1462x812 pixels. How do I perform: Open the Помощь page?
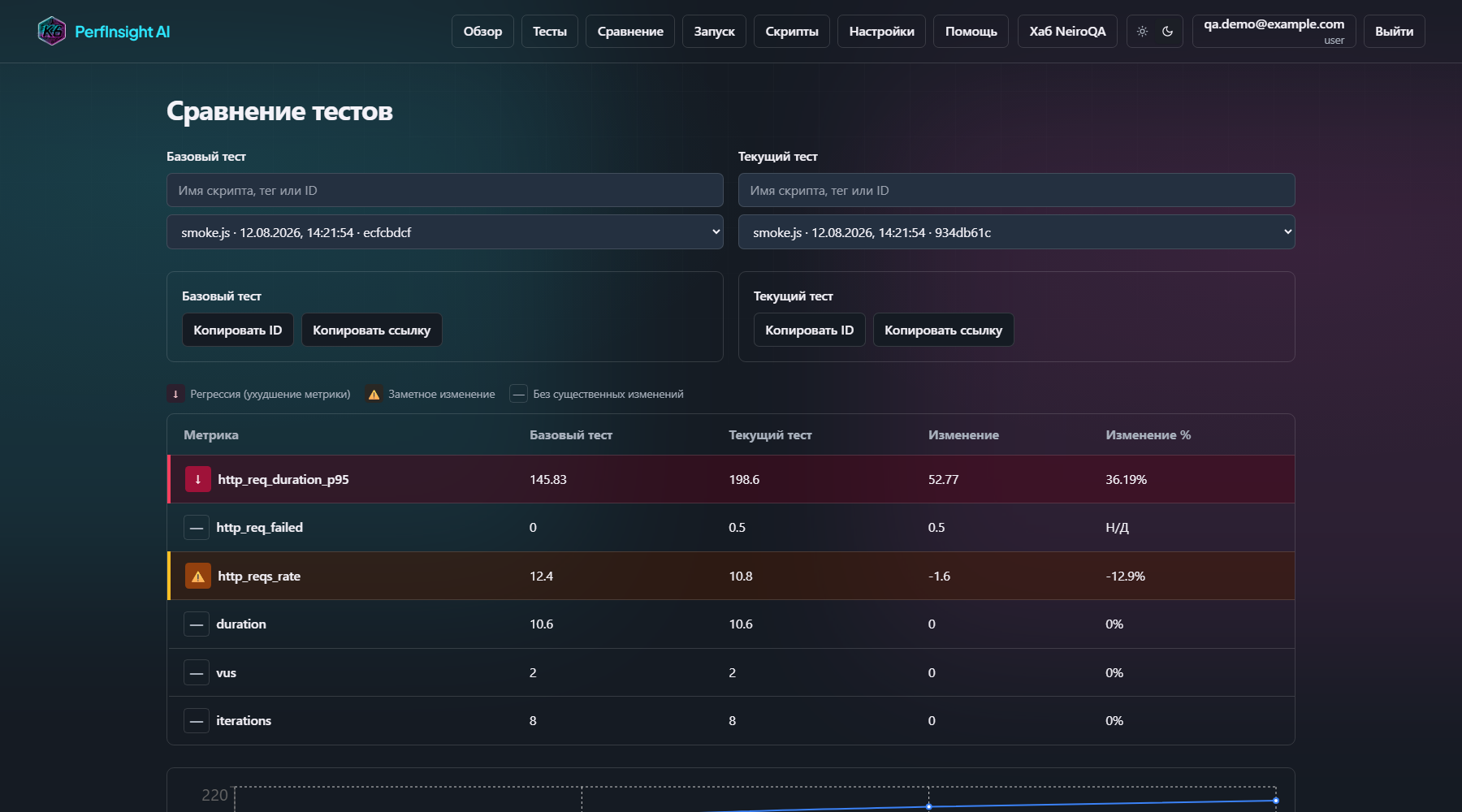971,32
